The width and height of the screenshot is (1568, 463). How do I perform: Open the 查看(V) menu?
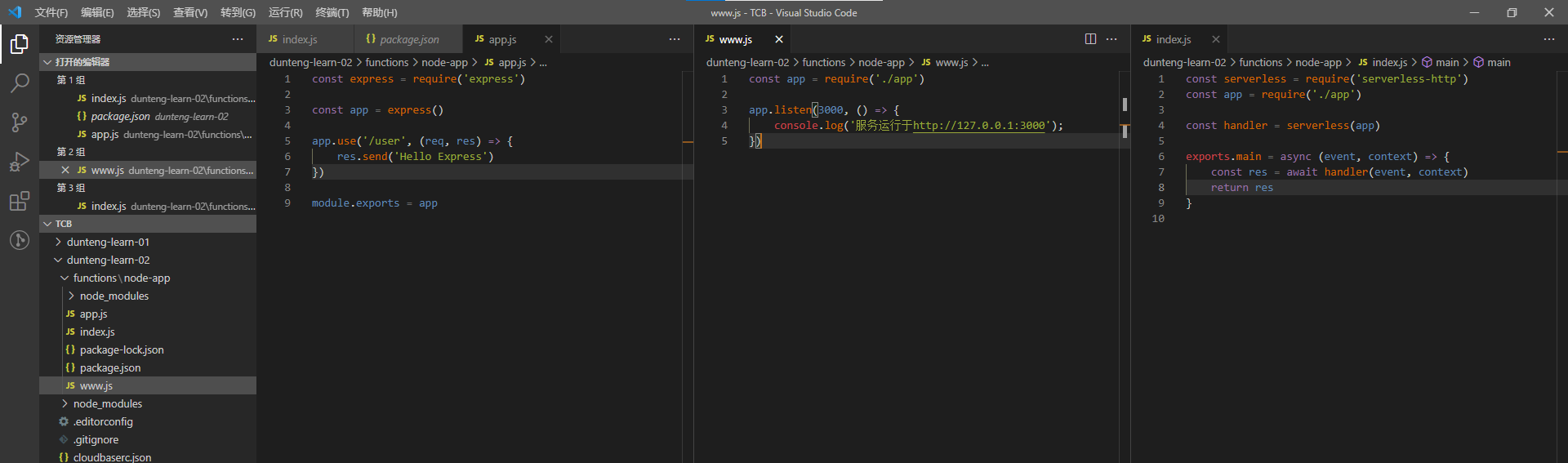click(190, 12)
